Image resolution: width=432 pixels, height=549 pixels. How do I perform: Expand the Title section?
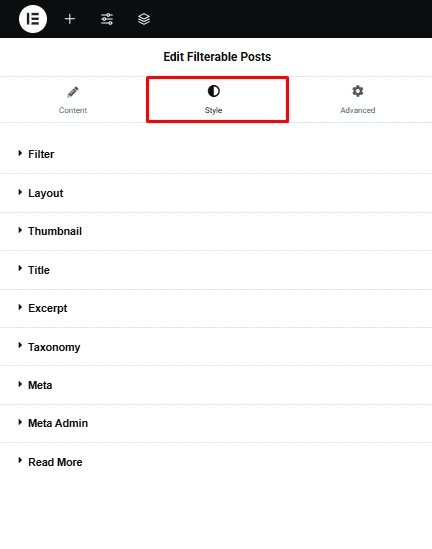[x=216, y=270]
